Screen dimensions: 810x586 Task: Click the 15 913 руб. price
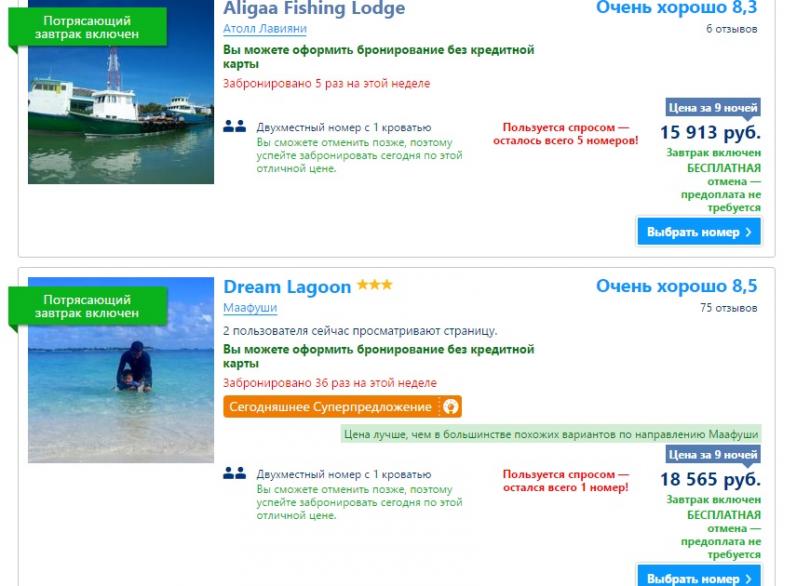[710, 132]
